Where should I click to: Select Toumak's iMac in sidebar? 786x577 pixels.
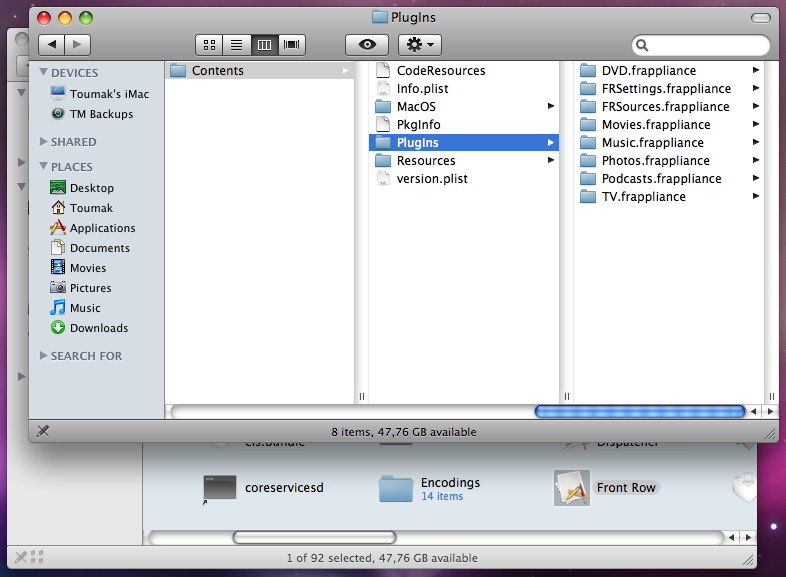click(99, 94)
